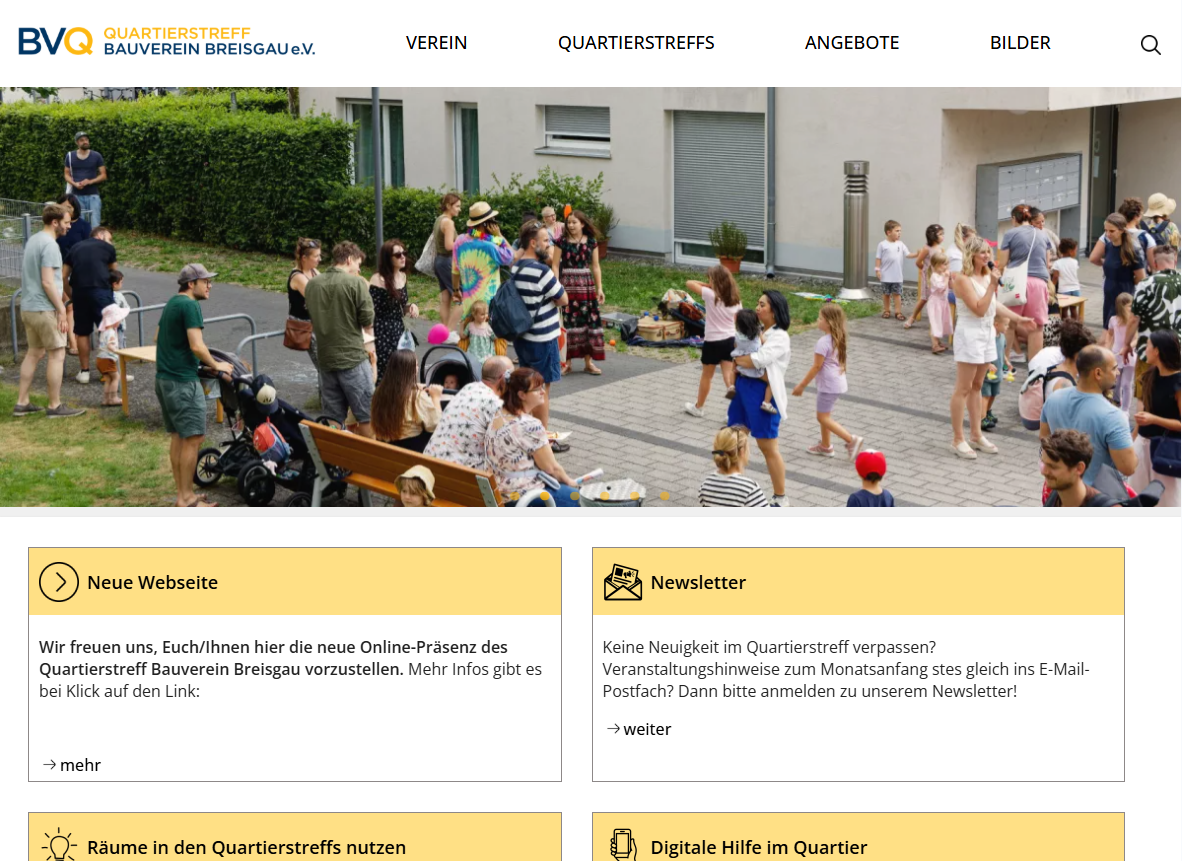Viewport: 1182px width, 861px height.
Task: Click the lightbulb icon beside Räume nutzen
Action: [x=58, y=846]
